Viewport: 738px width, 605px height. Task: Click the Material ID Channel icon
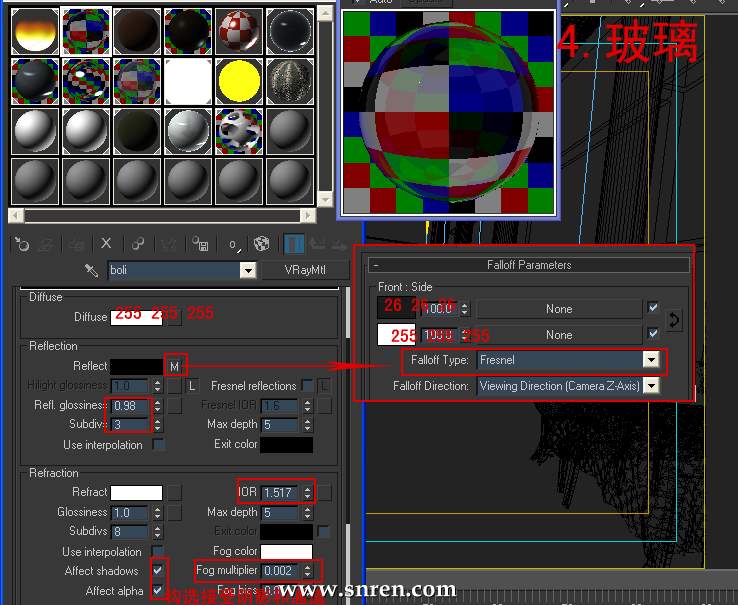232,244
